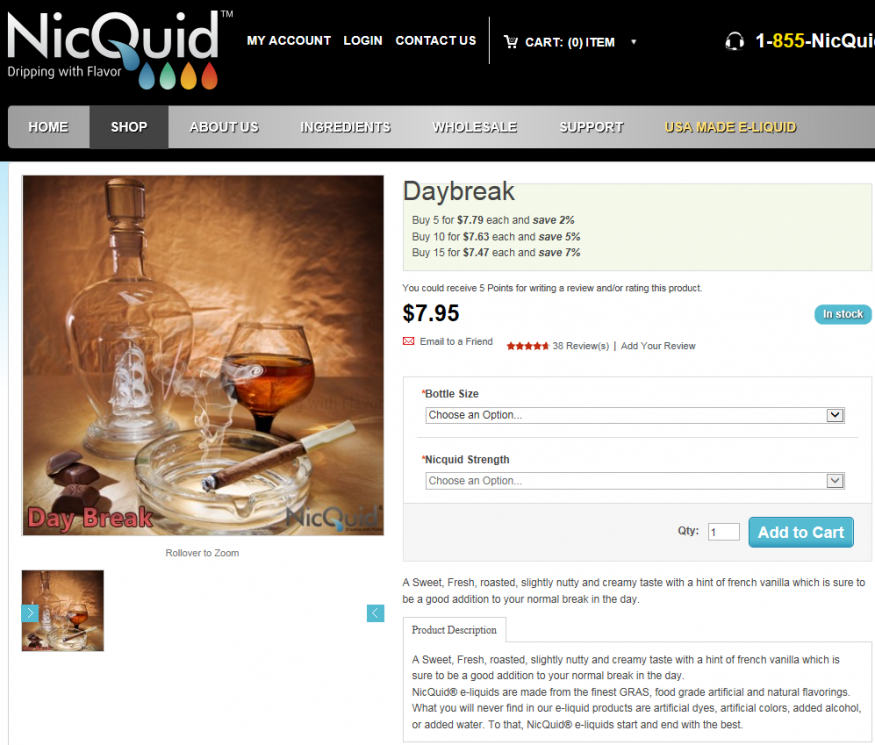Click the NicQuid logo
This screenshot has width=875, height=745.
tap(119, 50)
